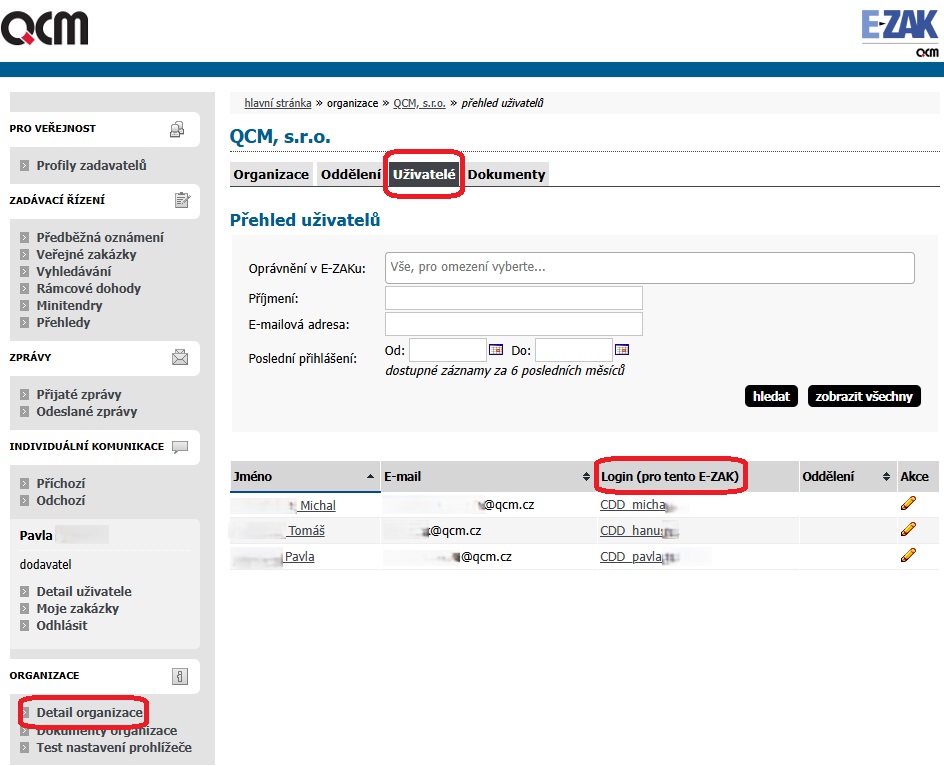Click the pencil edit icon for Michal

coord(908,504)
